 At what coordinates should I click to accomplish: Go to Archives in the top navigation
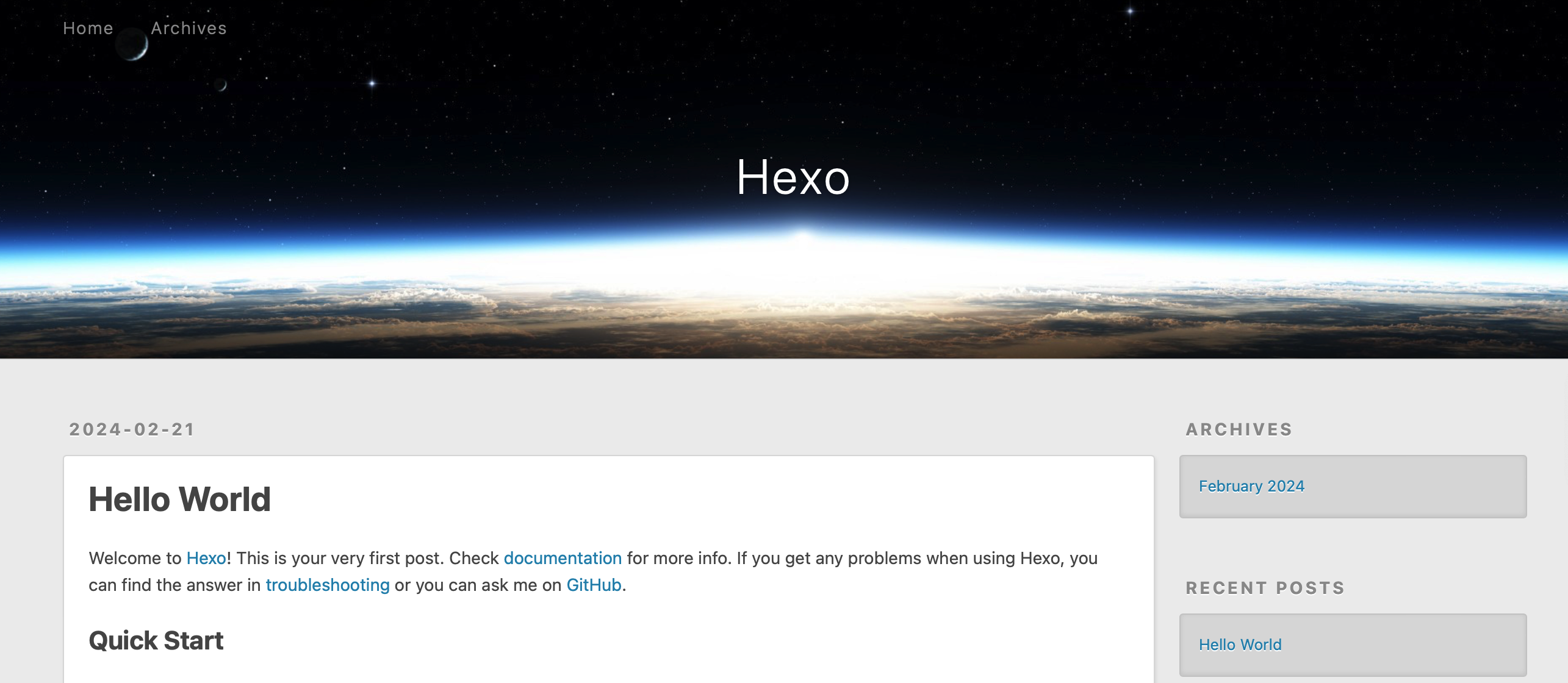(x=189, y=28)
